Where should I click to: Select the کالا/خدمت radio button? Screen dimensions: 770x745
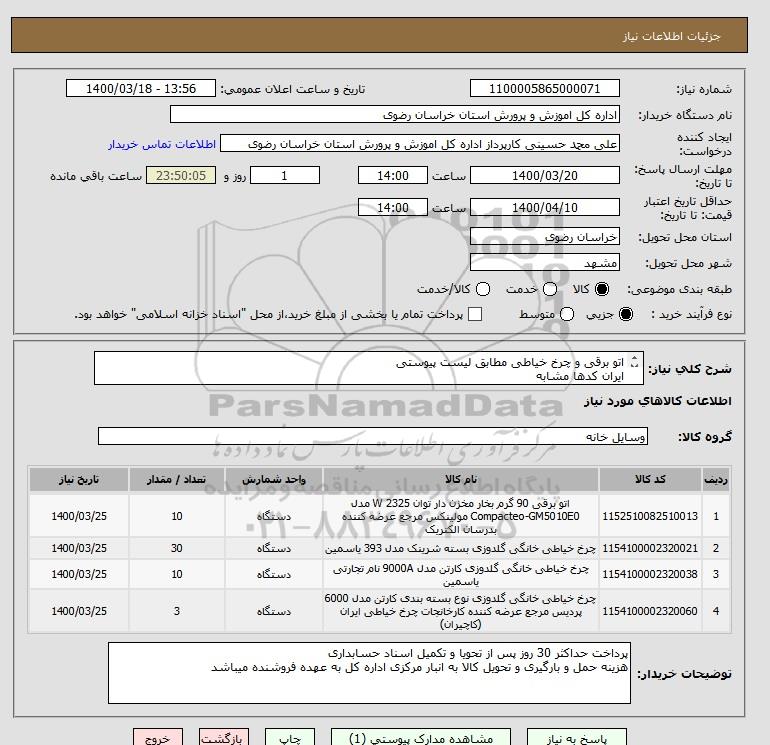coord(483,289)
